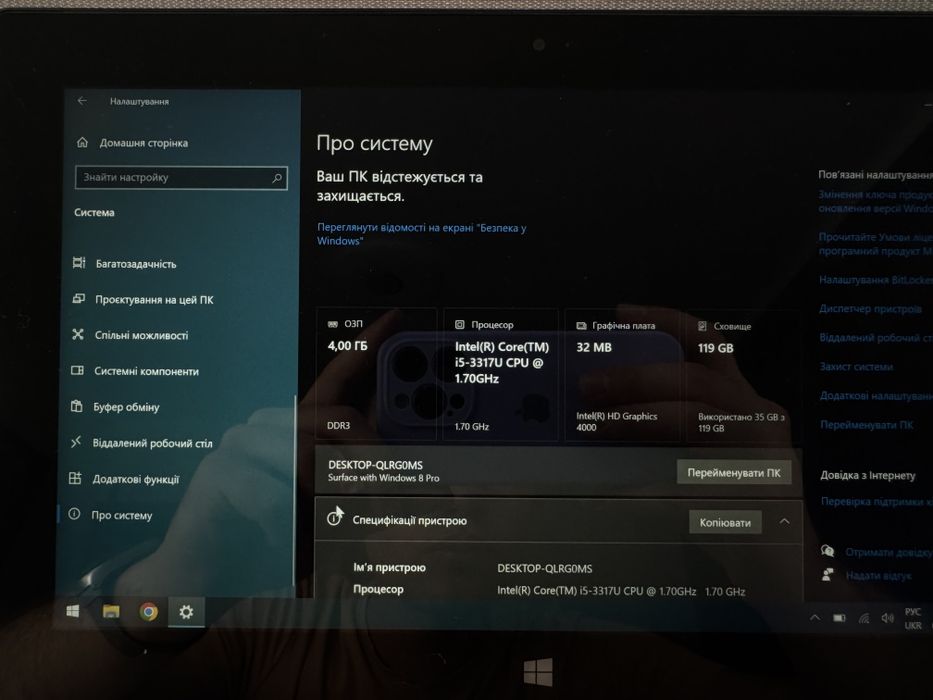Click the Графічна плата card icon
This screenshot has width=933, height=700.
pyautogui.click(x=581, y=326)
